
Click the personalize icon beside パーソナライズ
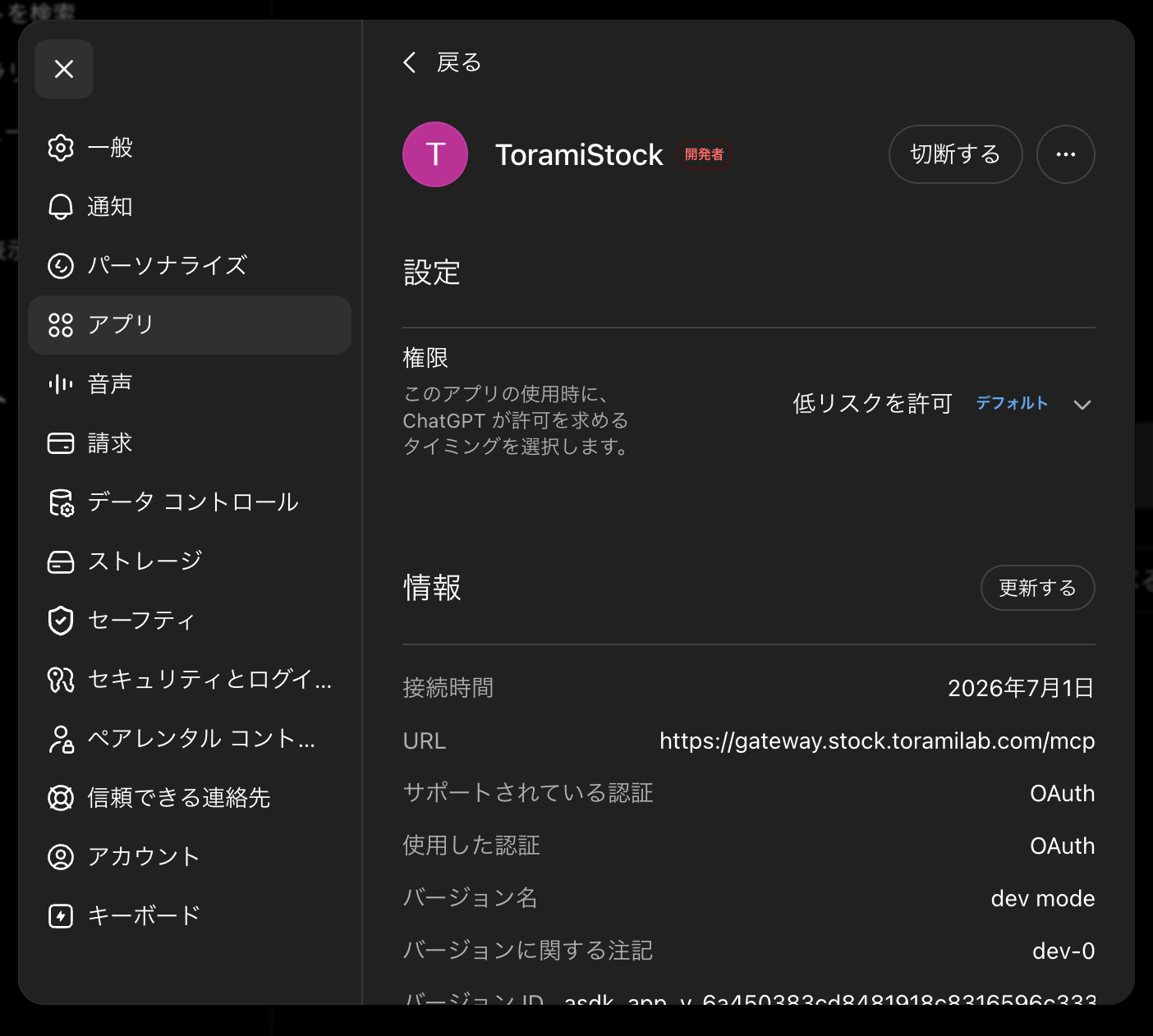pos(61,266)
